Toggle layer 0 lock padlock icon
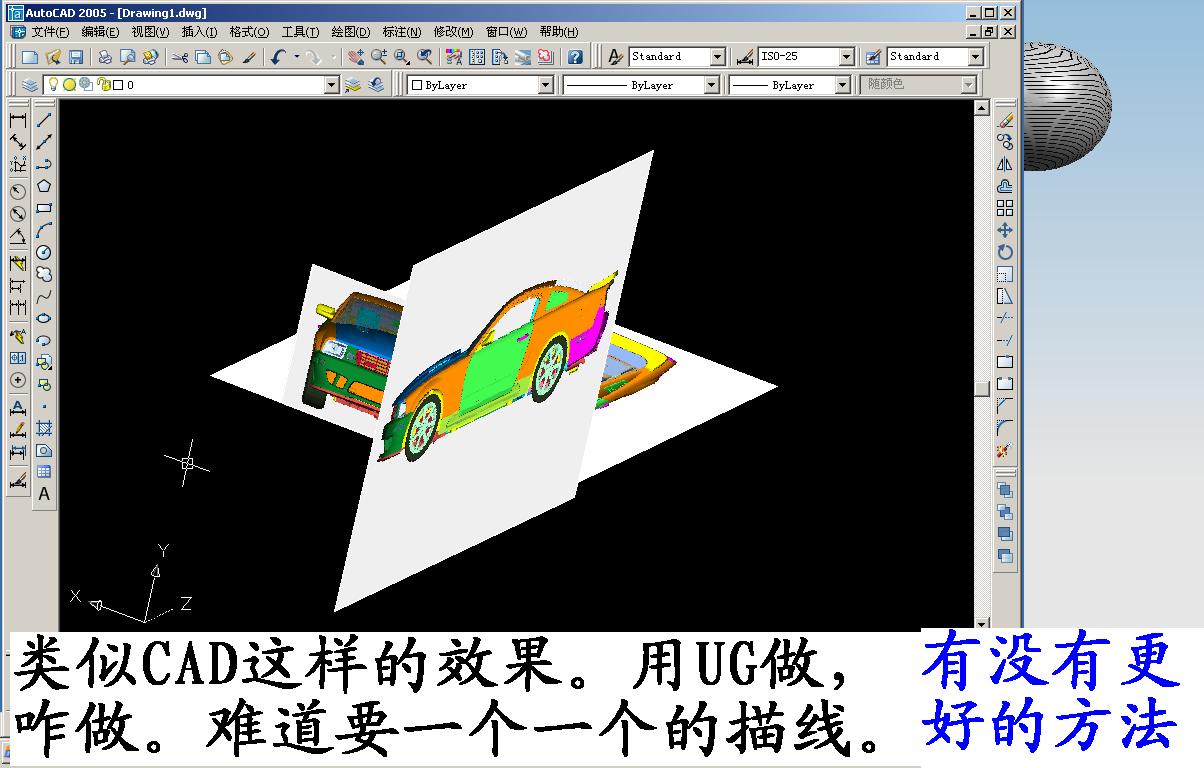 coord(103,85)
